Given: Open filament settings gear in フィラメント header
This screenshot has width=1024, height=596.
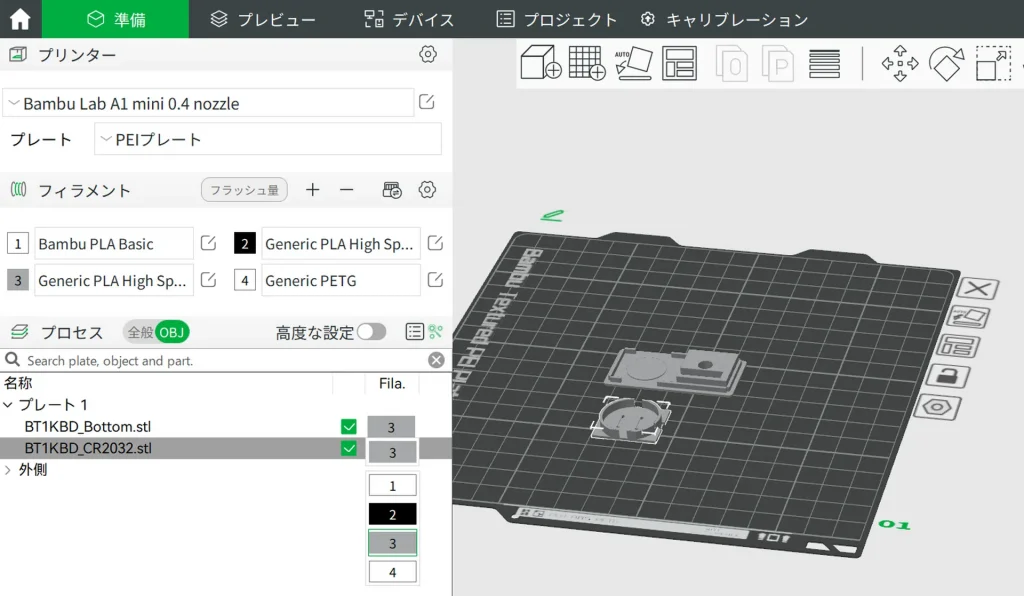Looking at the screenshot, I should pyautogui.click(x=427, y=190).
